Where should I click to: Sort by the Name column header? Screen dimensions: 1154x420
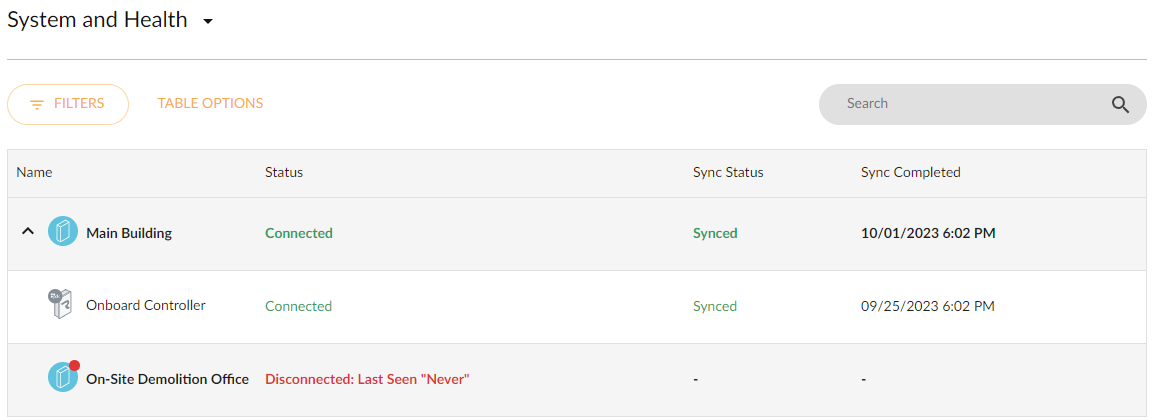pyautogui.click(x=35, y=172)
